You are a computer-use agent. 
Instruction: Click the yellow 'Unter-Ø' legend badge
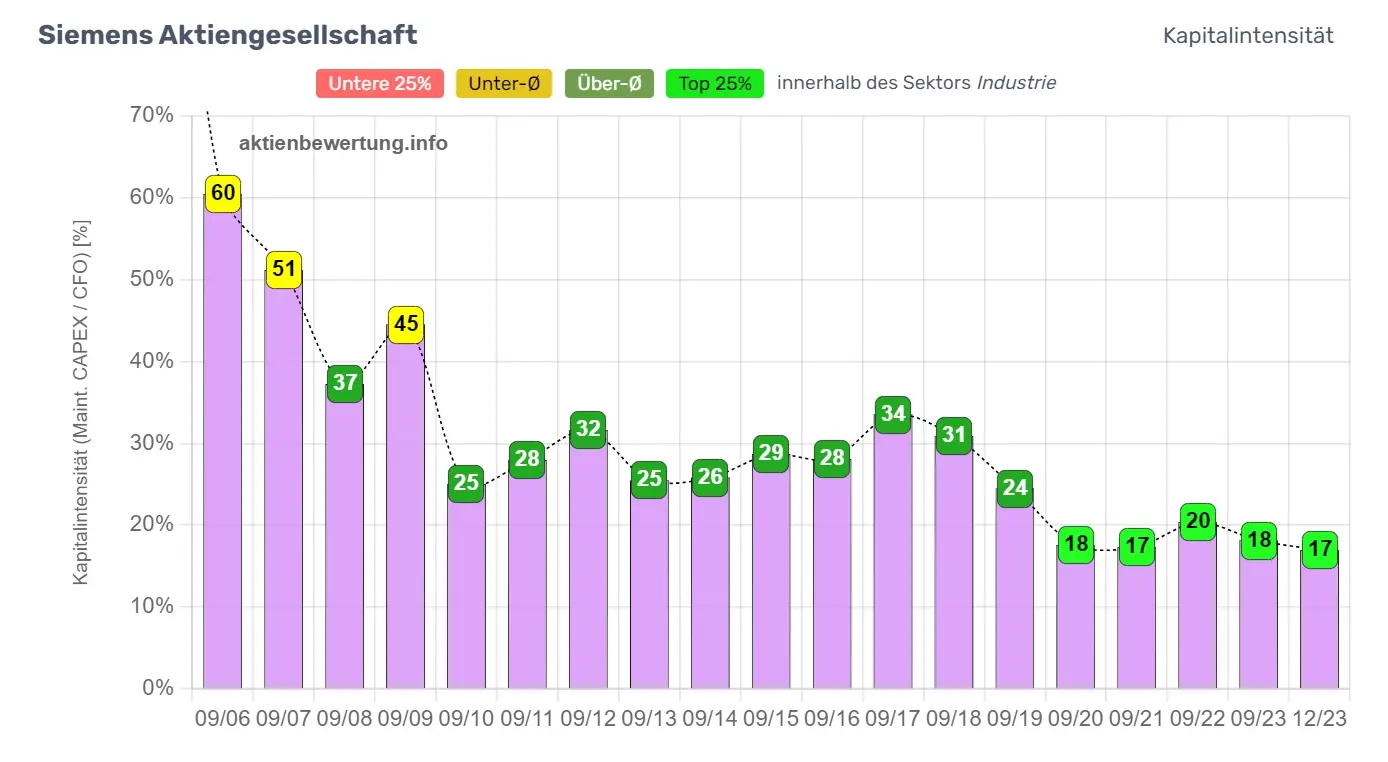pos(504,84)
